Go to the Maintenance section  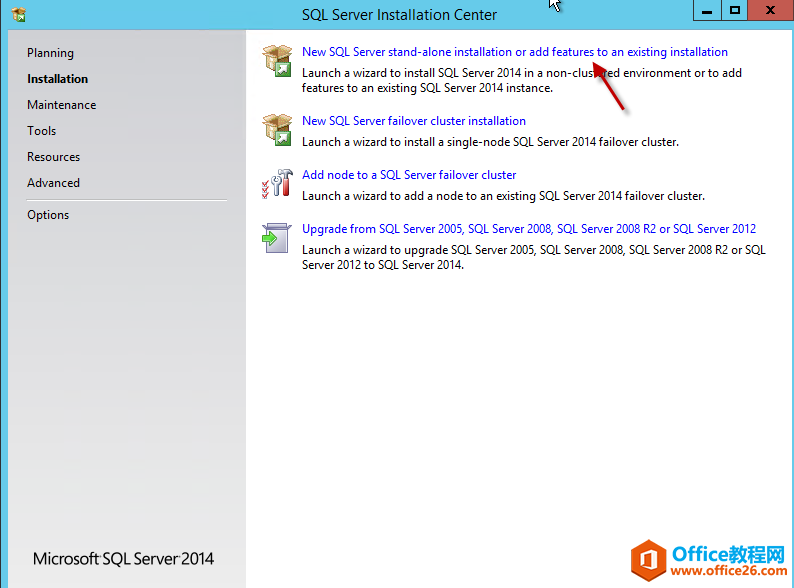tap(62, 105)
